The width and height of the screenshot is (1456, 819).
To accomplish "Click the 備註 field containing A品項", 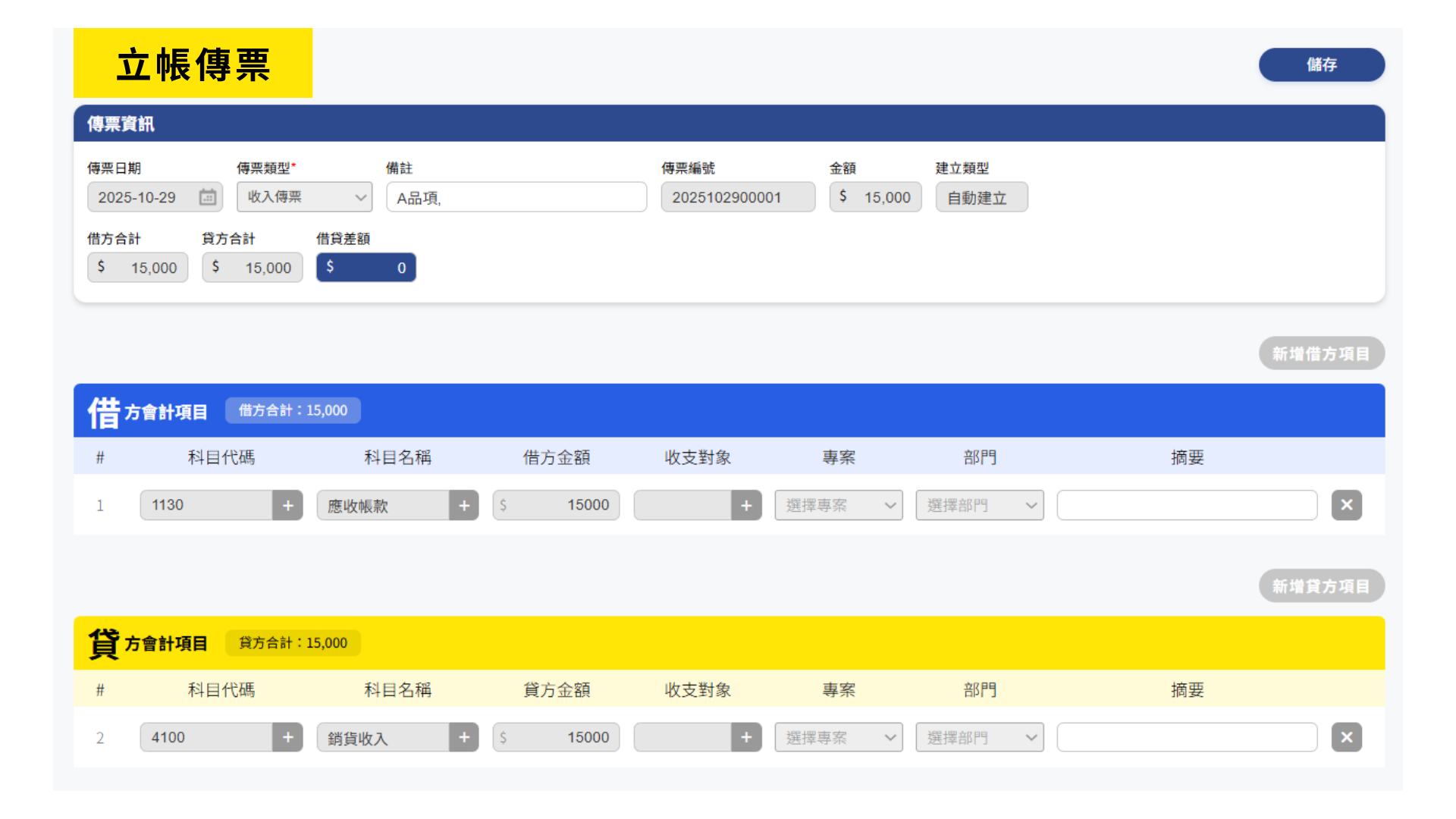I will point(516,197).
